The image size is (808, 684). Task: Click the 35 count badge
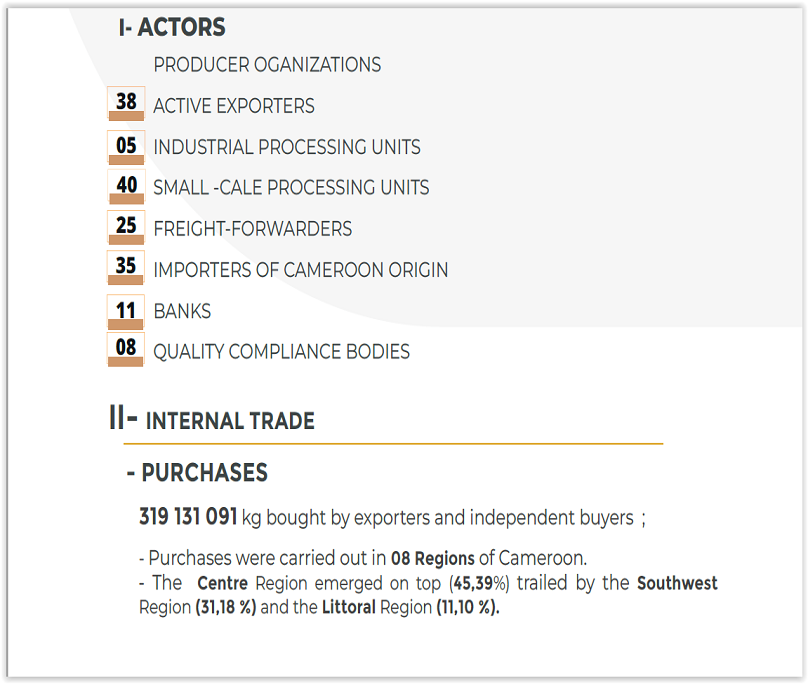pyautogui.click(x=126, y=267)
